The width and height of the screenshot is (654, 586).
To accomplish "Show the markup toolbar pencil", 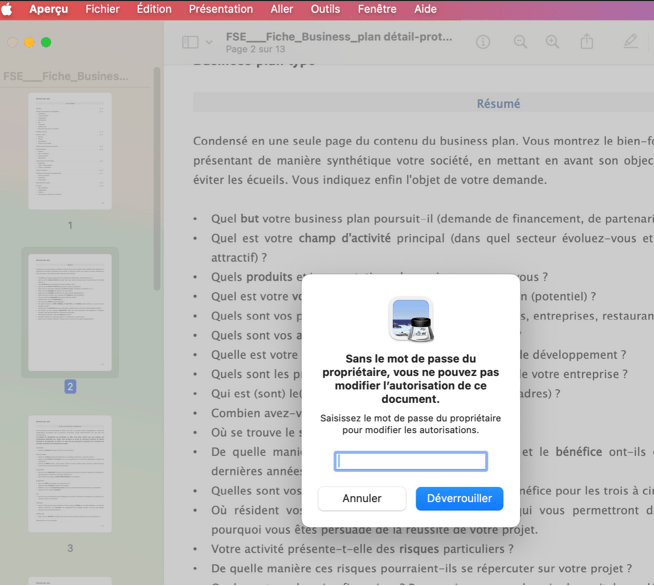I will (x=630, y=41).
